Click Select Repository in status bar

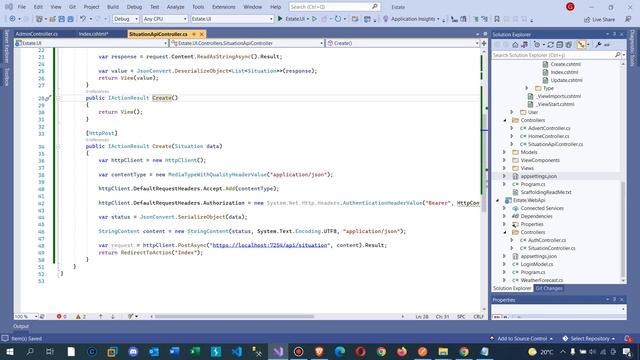[x=589, y=338]
